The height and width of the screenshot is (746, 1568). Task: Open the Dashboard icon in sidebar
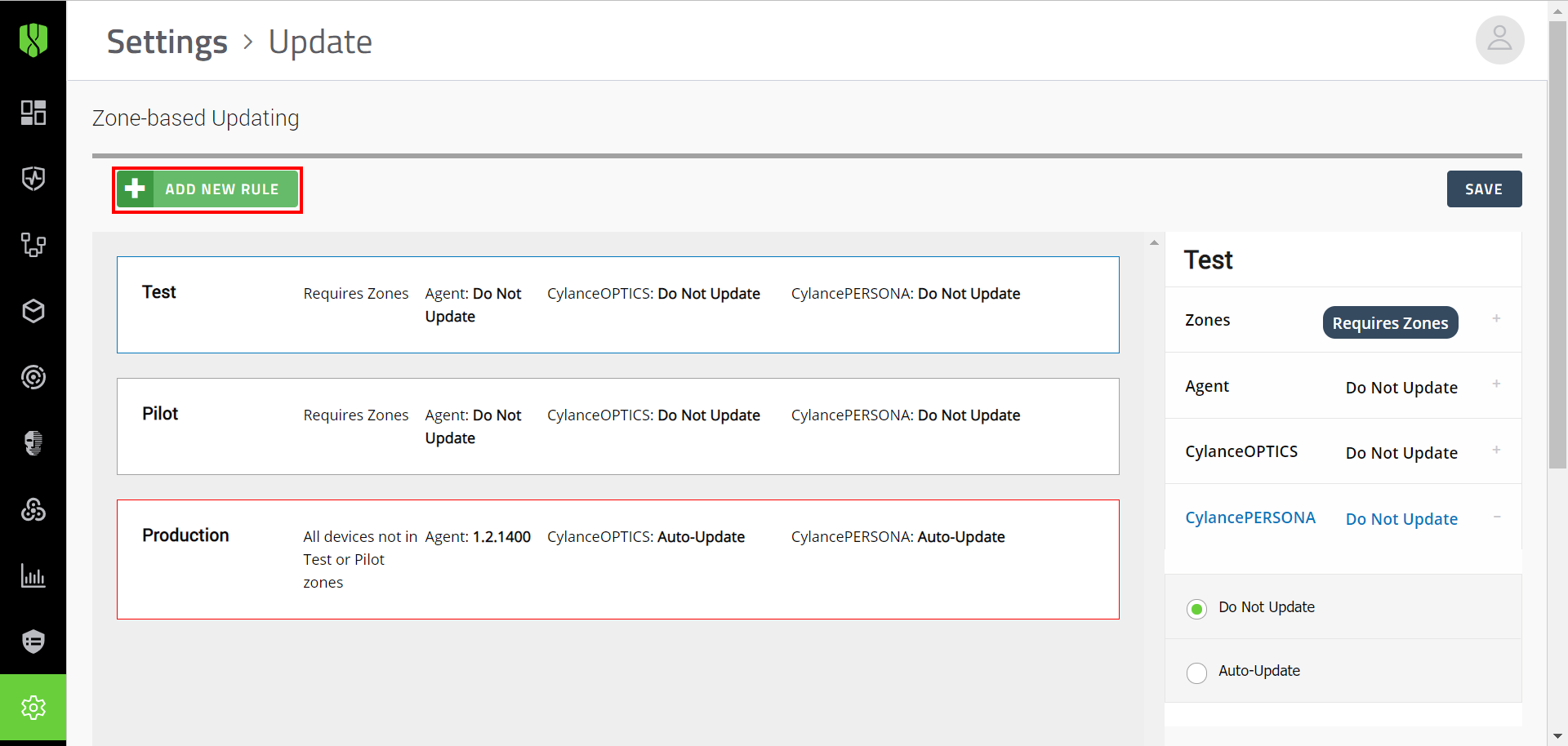click(x=33, y=113)
